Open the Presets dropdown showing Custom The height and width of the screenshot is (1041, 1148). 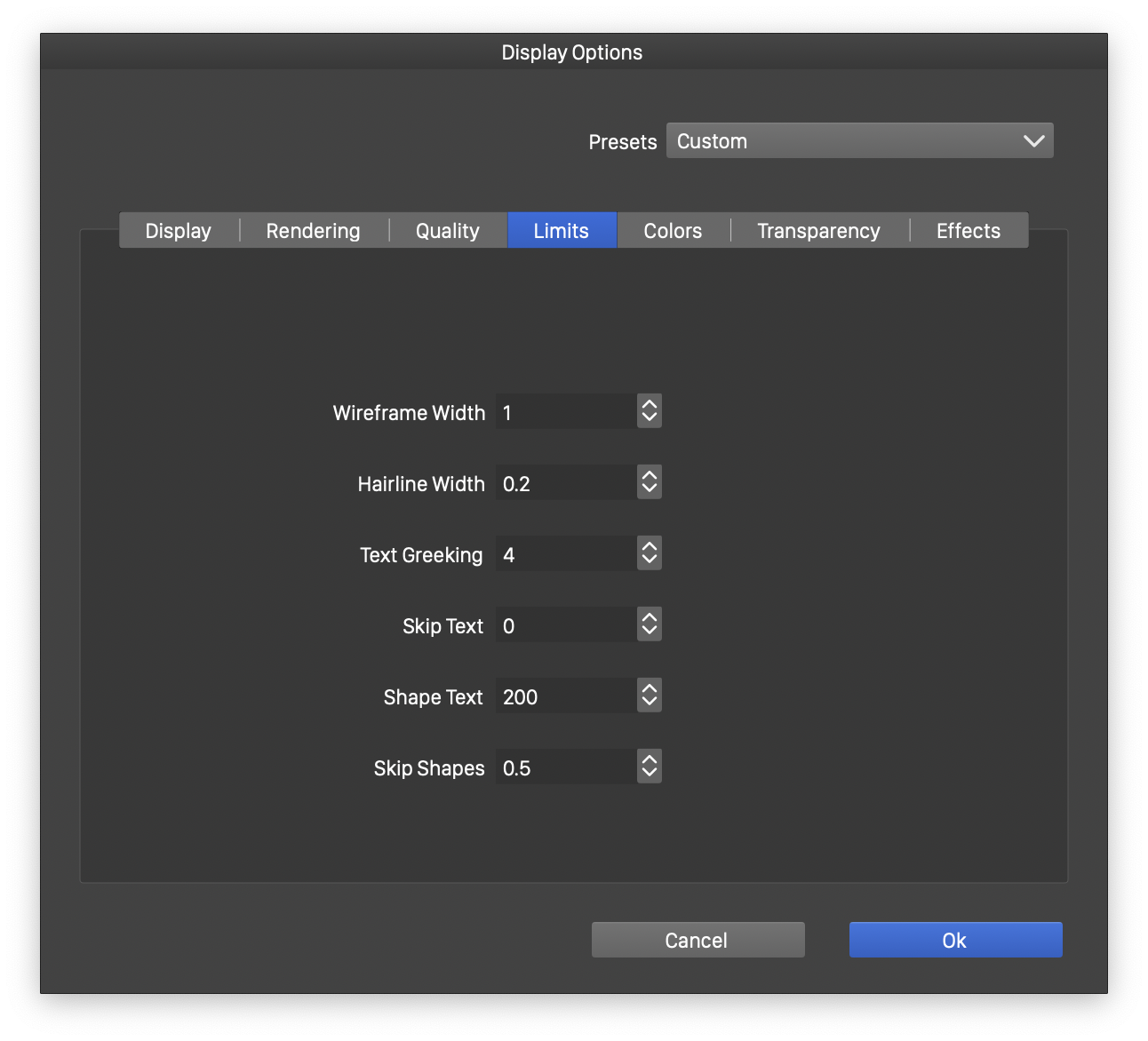coord(859,141)
